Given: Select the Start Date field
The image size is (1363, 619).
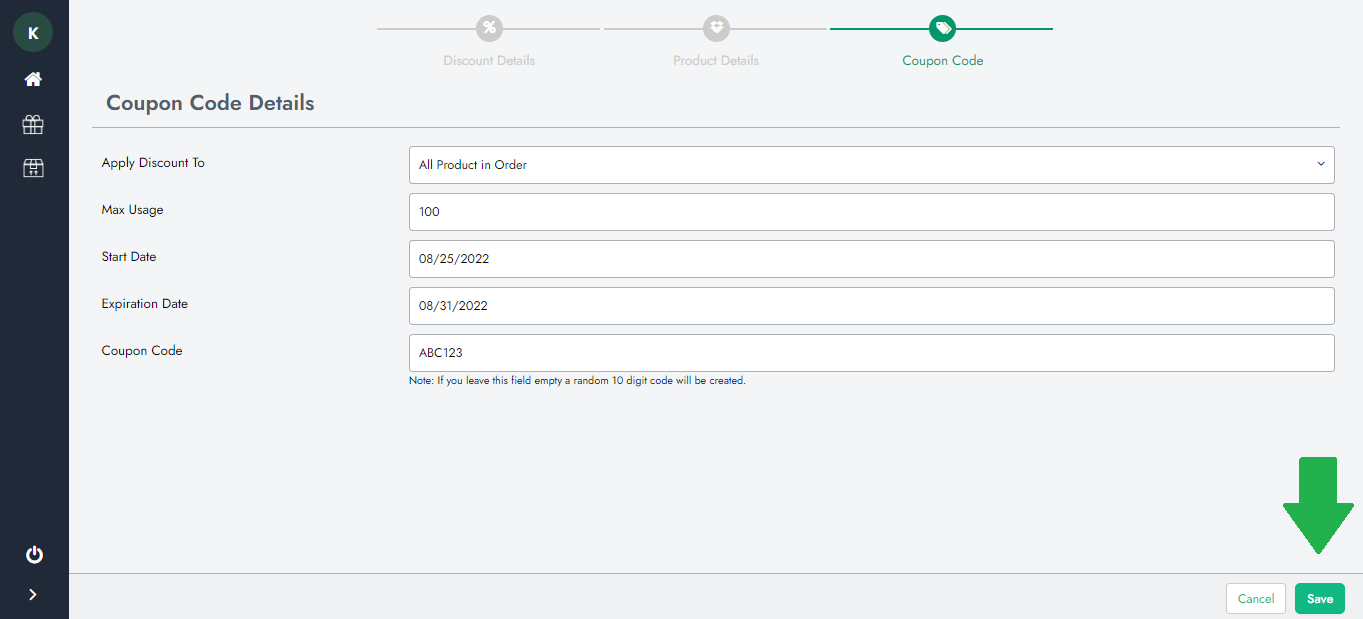Looking at the screenshot, I should pyautogui.click(x=871, y=259).
